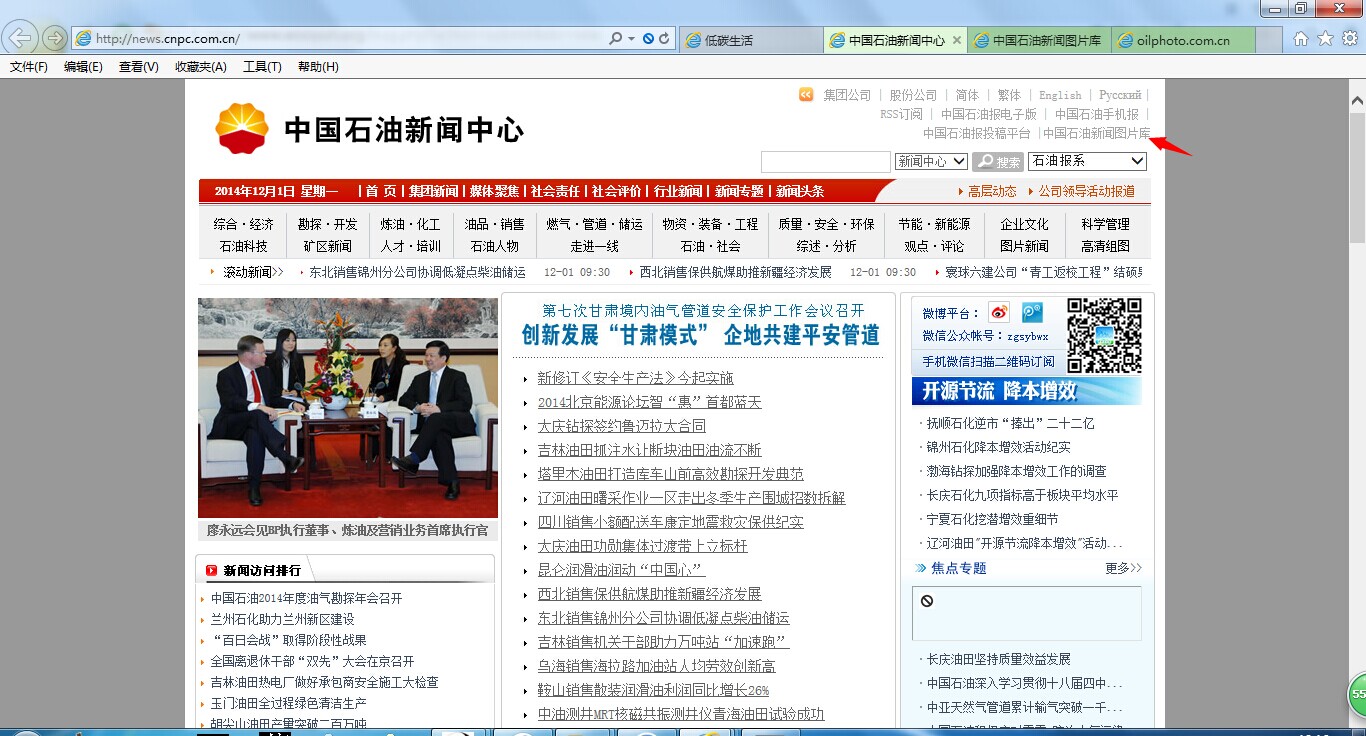The width and height of the screenshot is (1366, 736).
Task: Click the red icon beside 新闻访问排行
Action: tap(211, 570)
